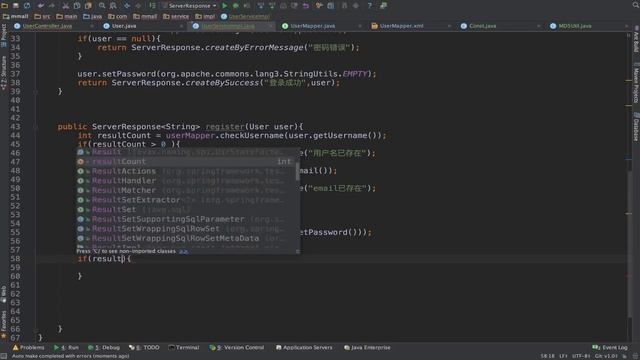Click the Revert purple arrow icon

[x=306, y=6]
